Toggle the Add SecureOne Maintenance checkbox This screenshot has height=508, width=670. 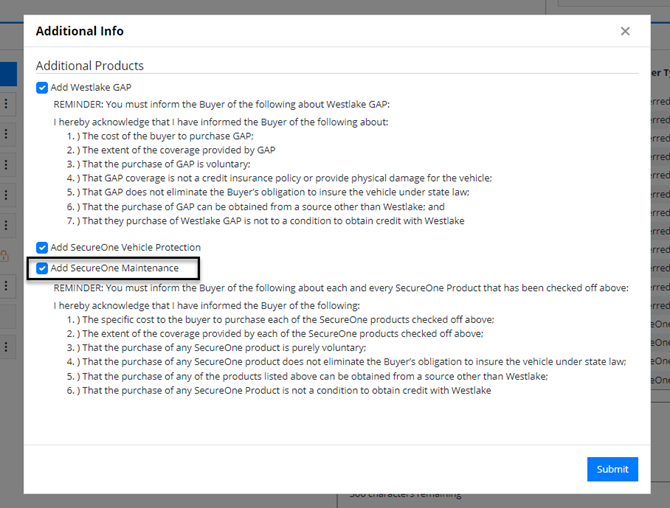(42, 268)
